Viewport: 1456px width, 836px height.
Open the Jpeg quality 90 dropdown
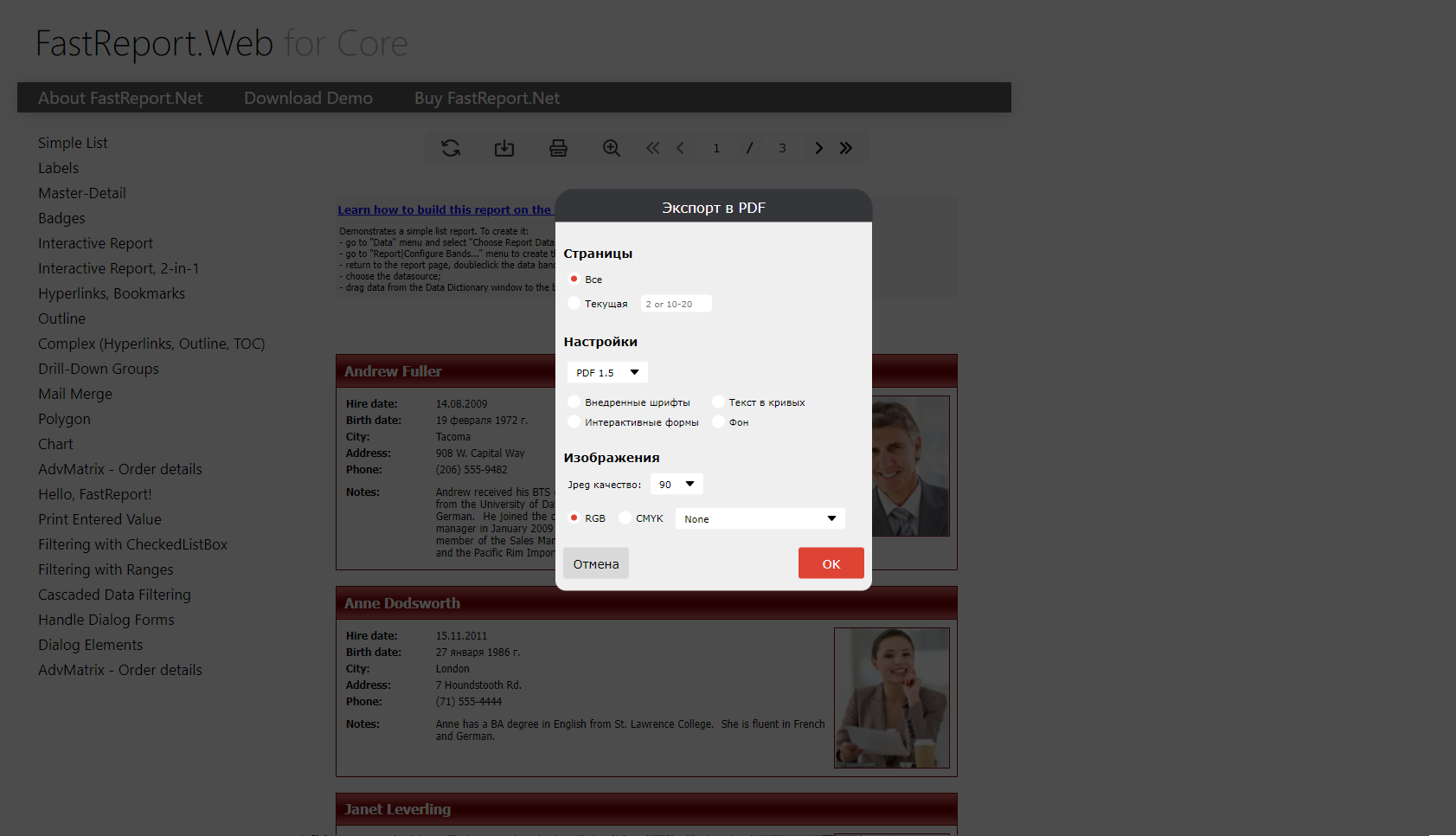[677, 484]
